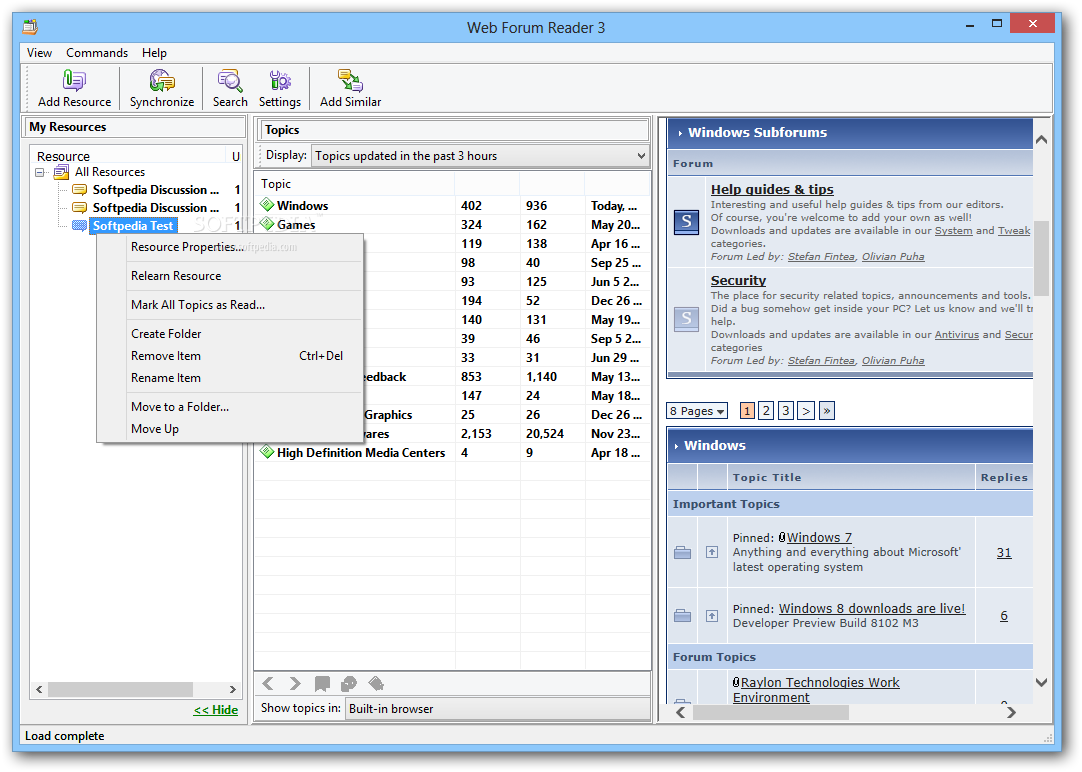The image size is (1082, 772).
Task: Select the Softpedia Test tree item
Action: tap(132, 226)
